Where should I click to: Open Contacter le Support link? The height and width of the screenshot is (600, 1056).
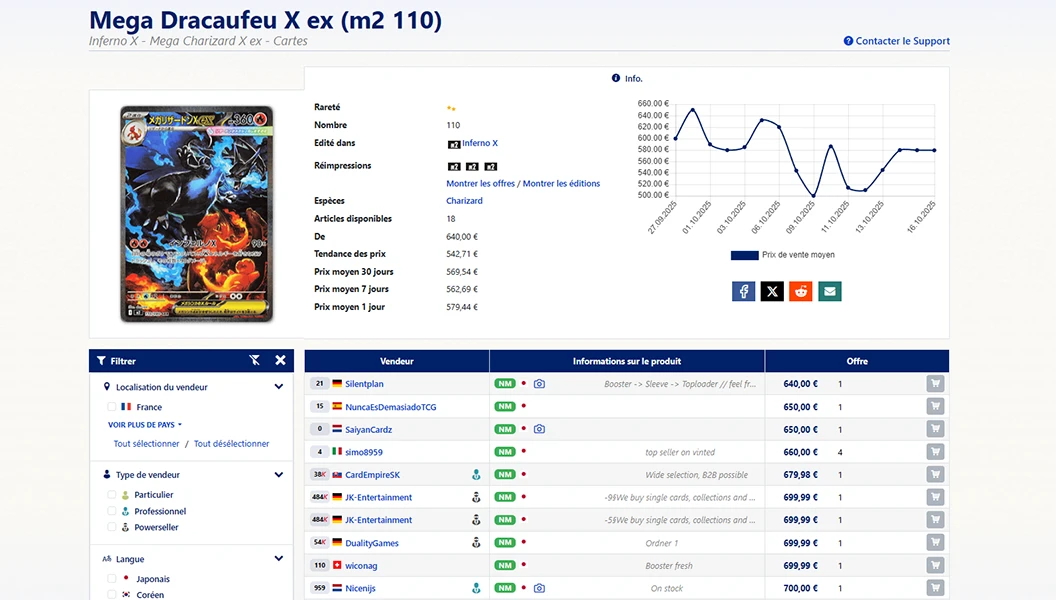point(902,41)
